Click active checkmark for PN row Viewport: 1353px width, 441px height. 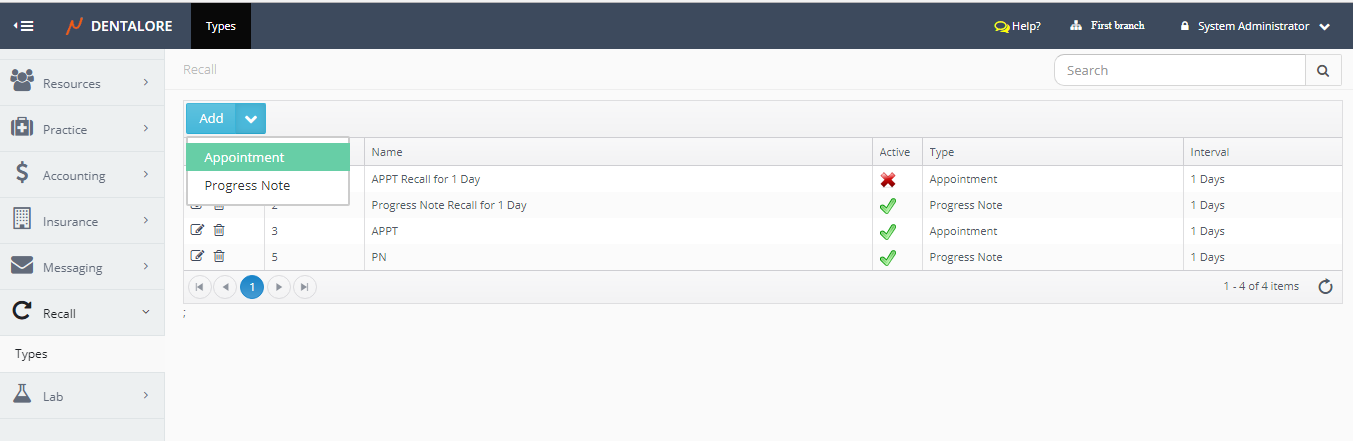pyautogui.click(x=887, y=257)
